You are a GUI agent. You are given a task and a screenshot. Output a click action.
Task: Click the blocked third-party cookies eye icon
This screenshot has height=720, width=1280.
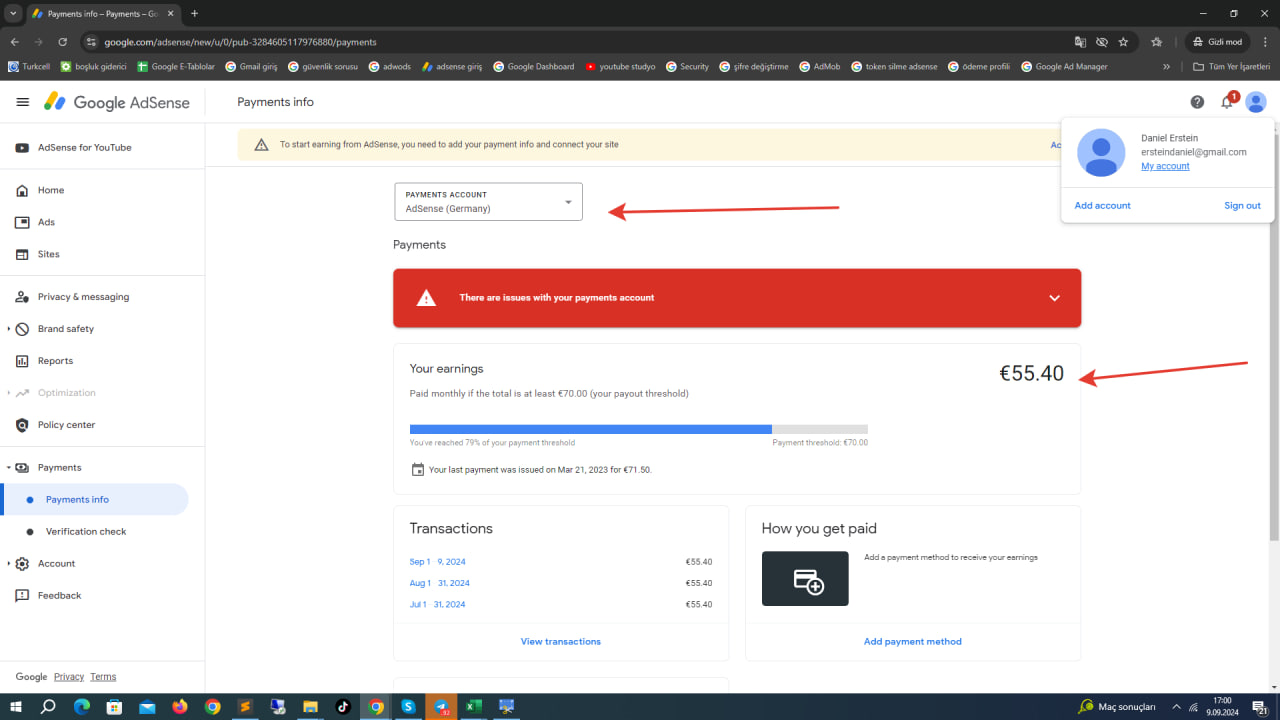(1102, 42)
